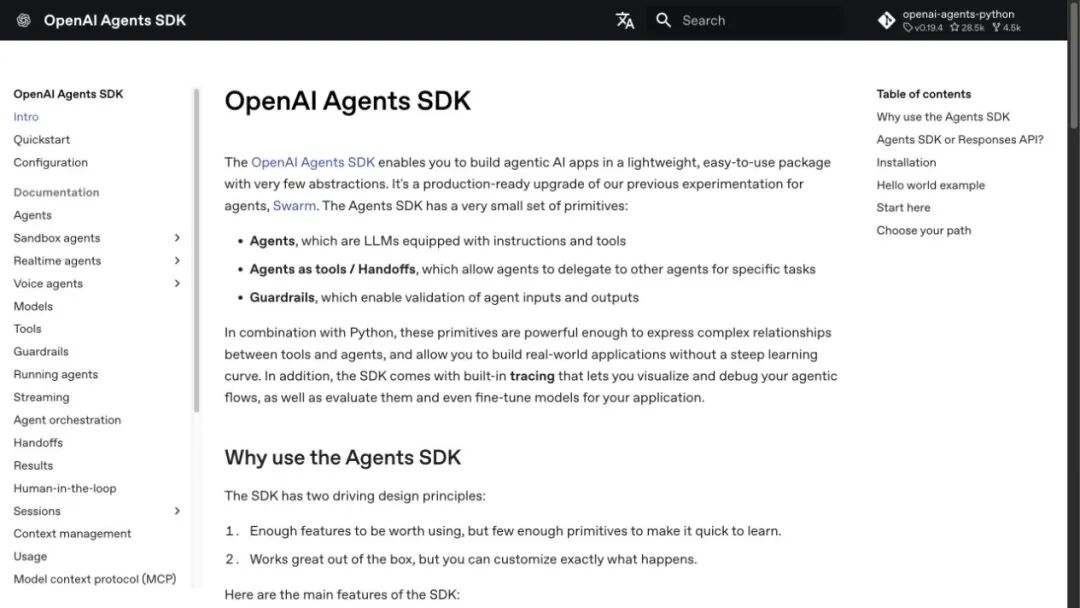
Task: Open the Configuration page
Action: point(50,163)
